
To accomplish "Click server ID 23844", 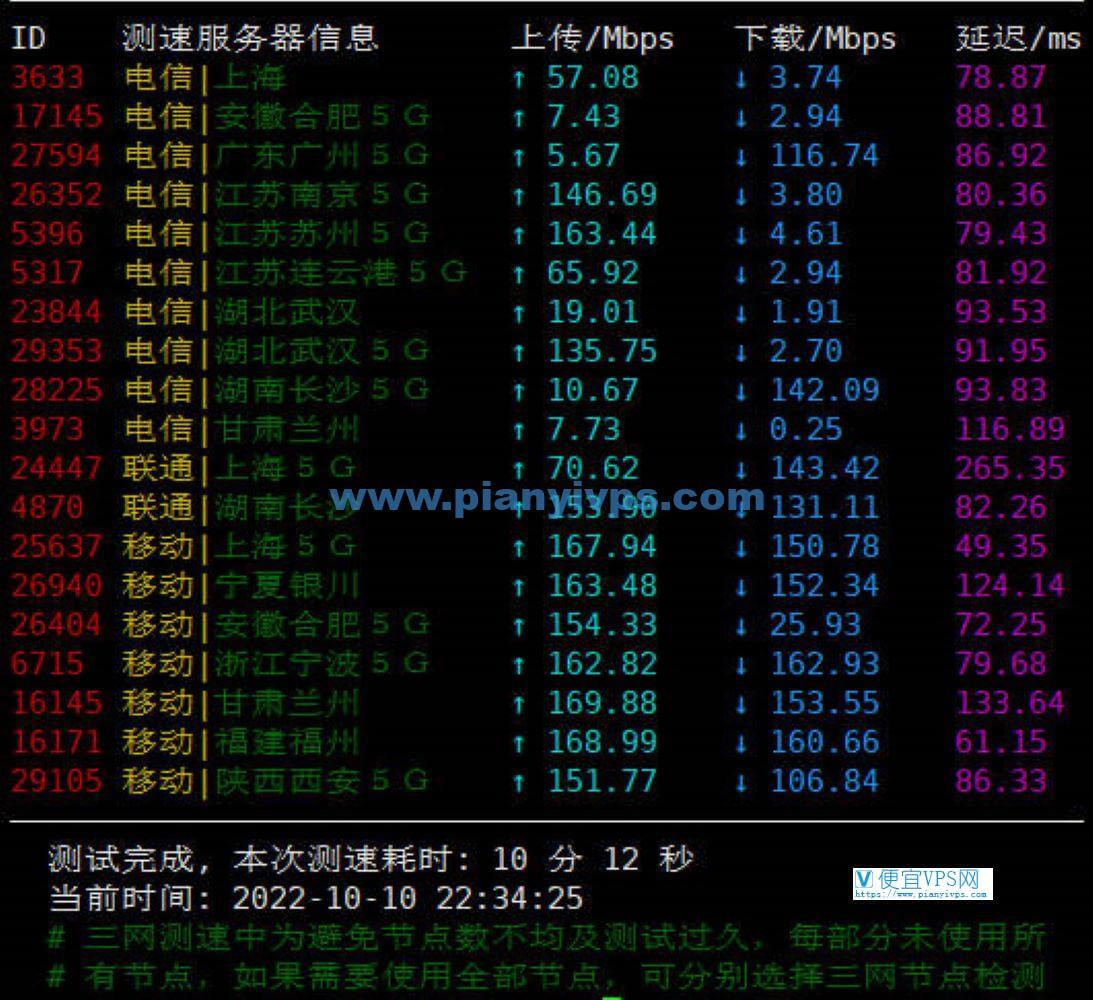I will click(x=56, y=311).
